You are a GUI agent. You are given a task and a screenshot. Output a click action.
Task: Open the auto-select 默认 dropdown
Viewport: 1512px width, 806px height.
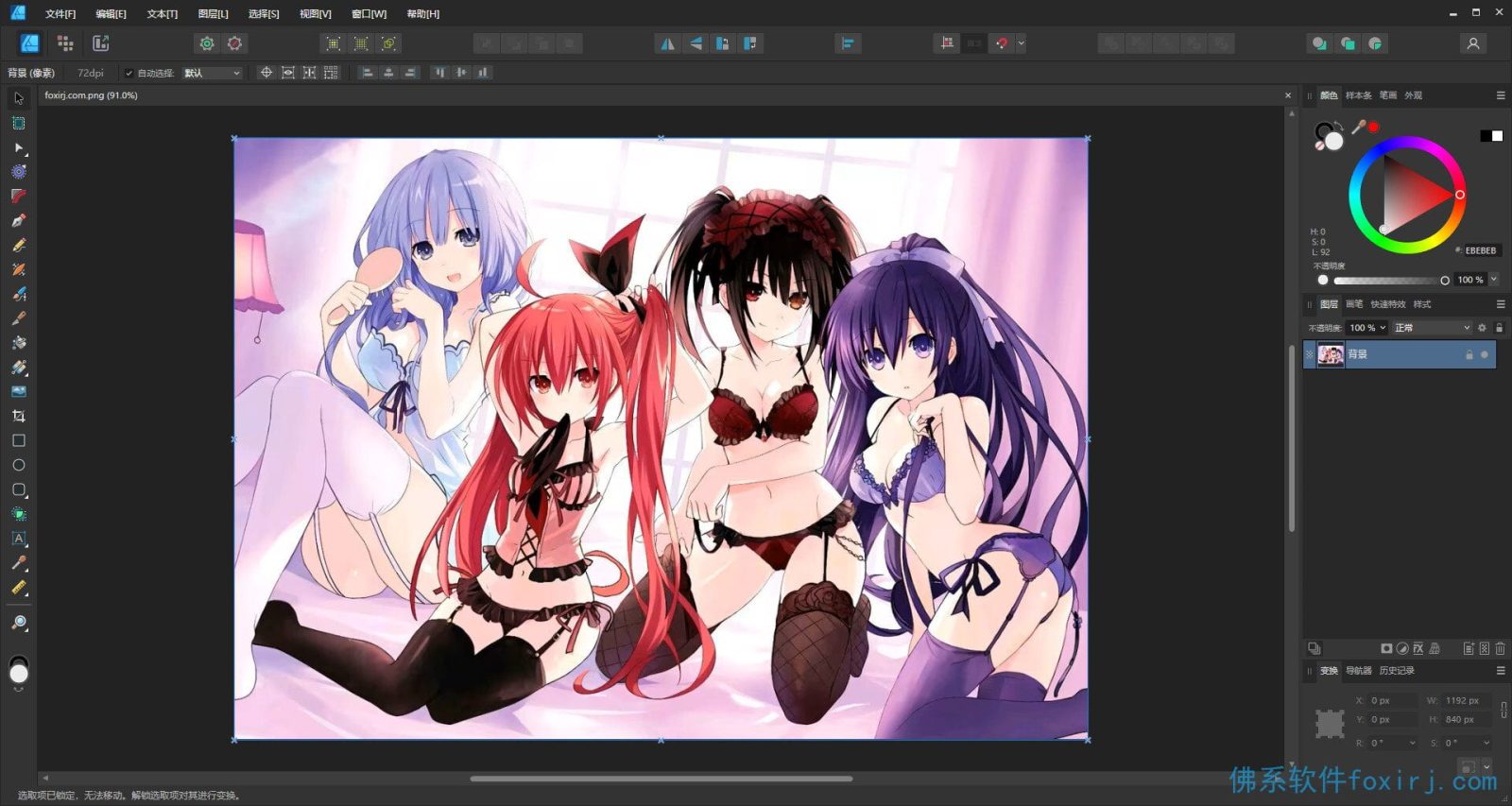tap(213, 73)
